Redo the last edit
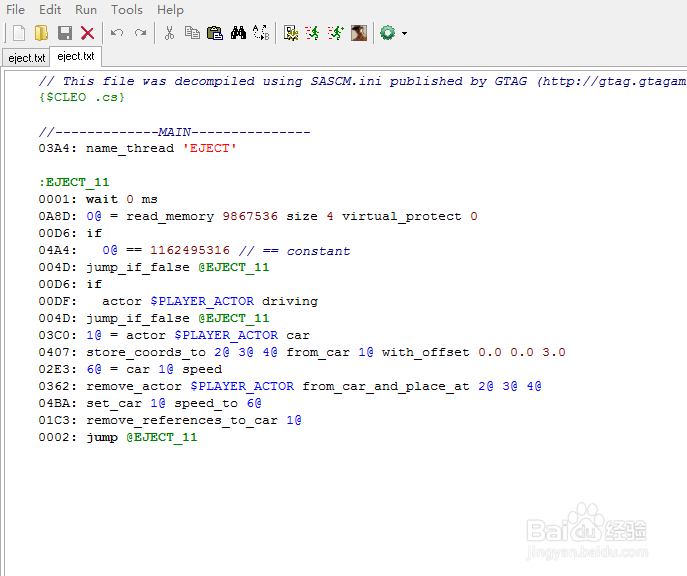 coord(140,33)
